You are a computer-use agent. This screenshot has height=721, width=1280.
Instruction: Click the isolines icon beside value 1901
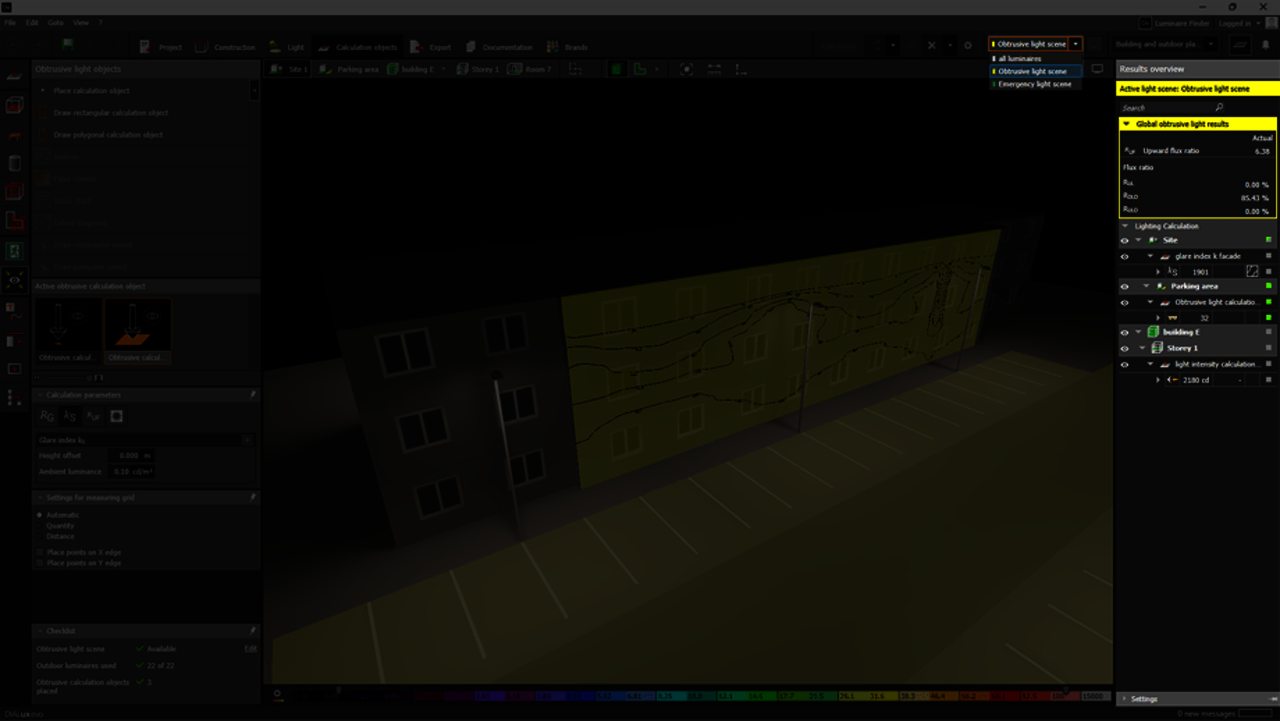[1251, 271]
